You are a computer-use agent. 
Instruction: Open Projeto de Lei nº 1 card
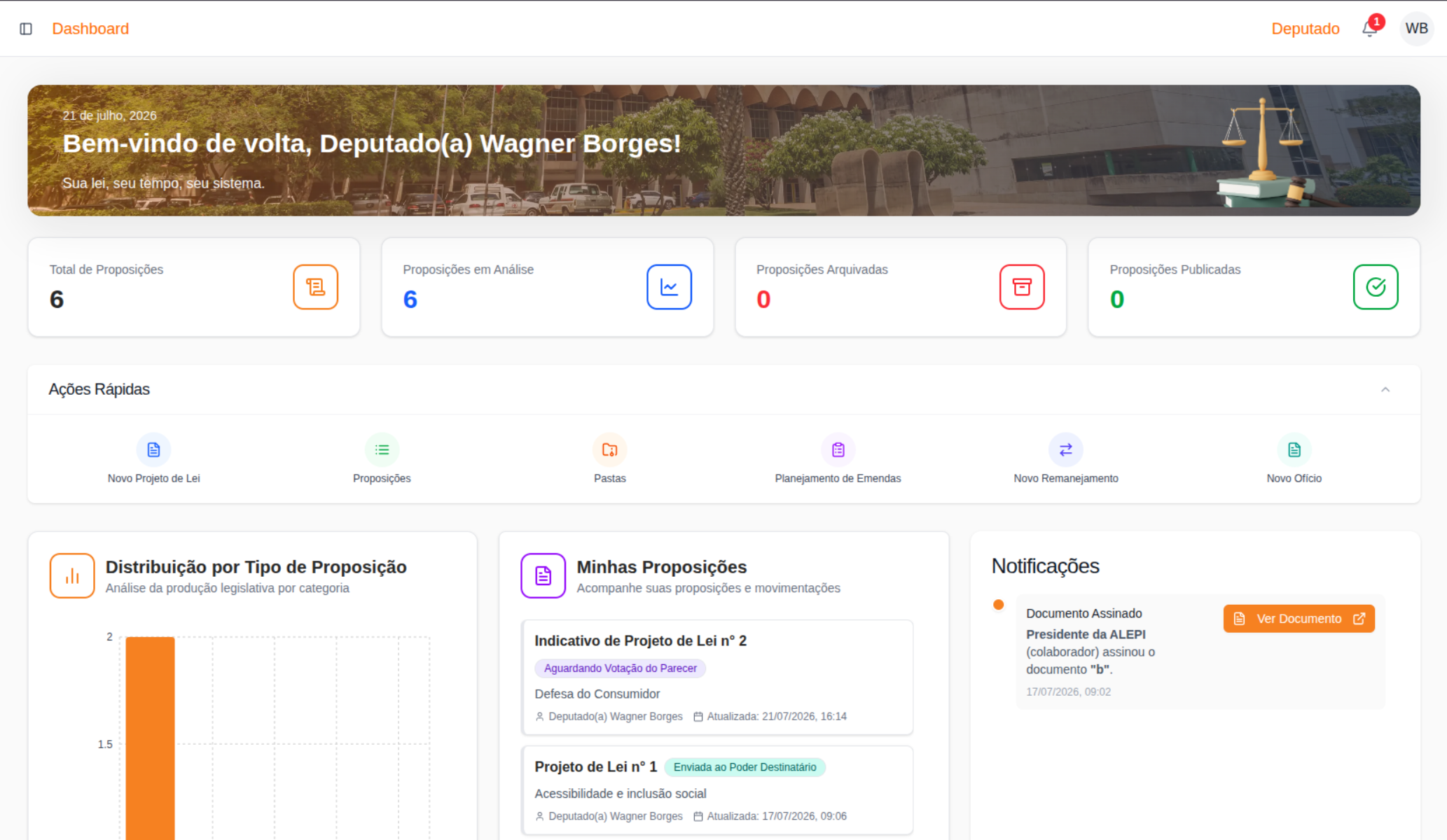pyautogui.click(x=717, y=790)
